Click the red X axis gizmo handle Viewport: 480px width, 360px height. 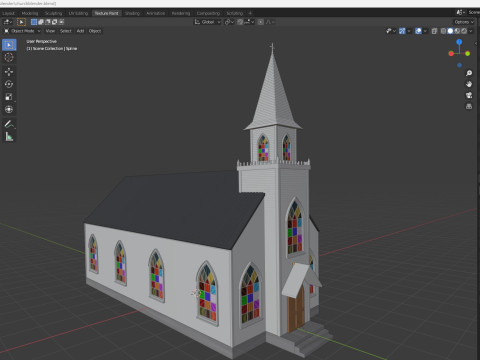point(451,54)
